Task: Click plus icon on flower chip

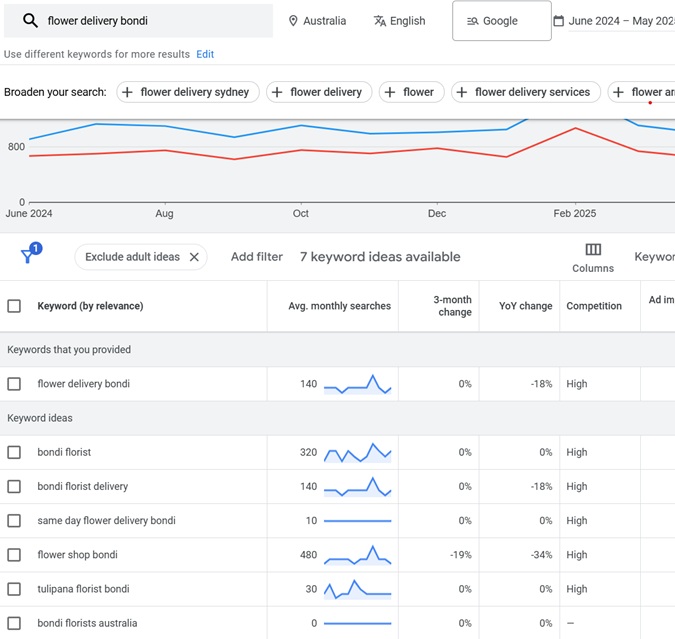Action: point(390,92)
